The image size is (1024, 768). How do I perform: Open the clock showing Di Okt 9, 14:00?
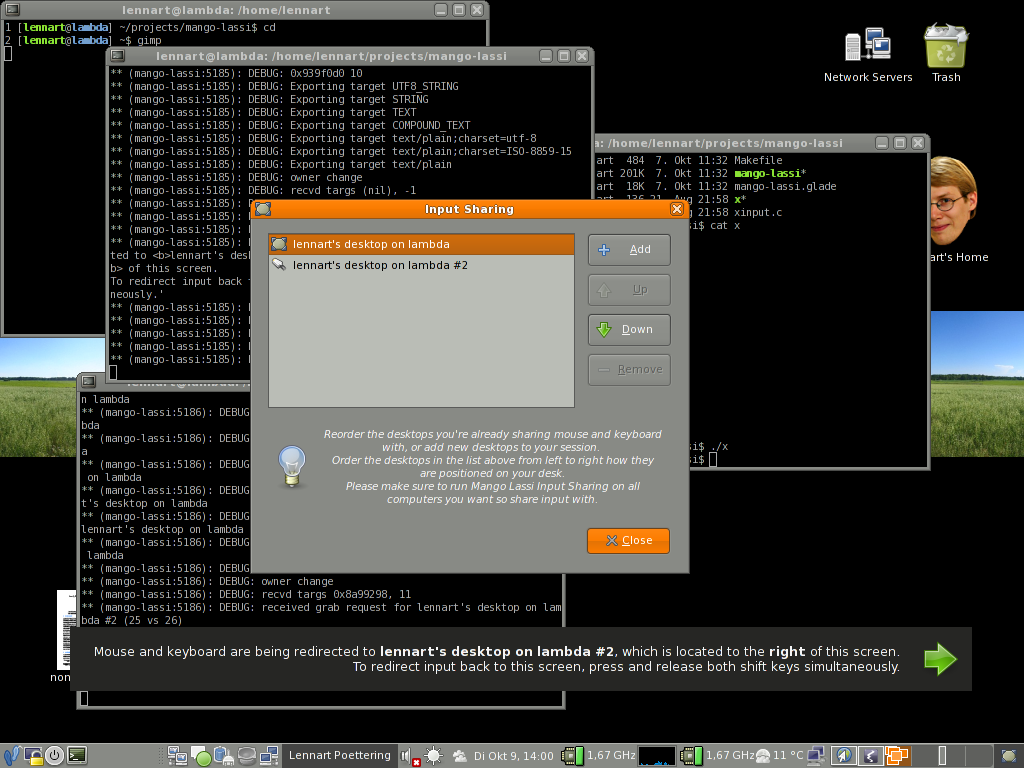pos(513,756)
